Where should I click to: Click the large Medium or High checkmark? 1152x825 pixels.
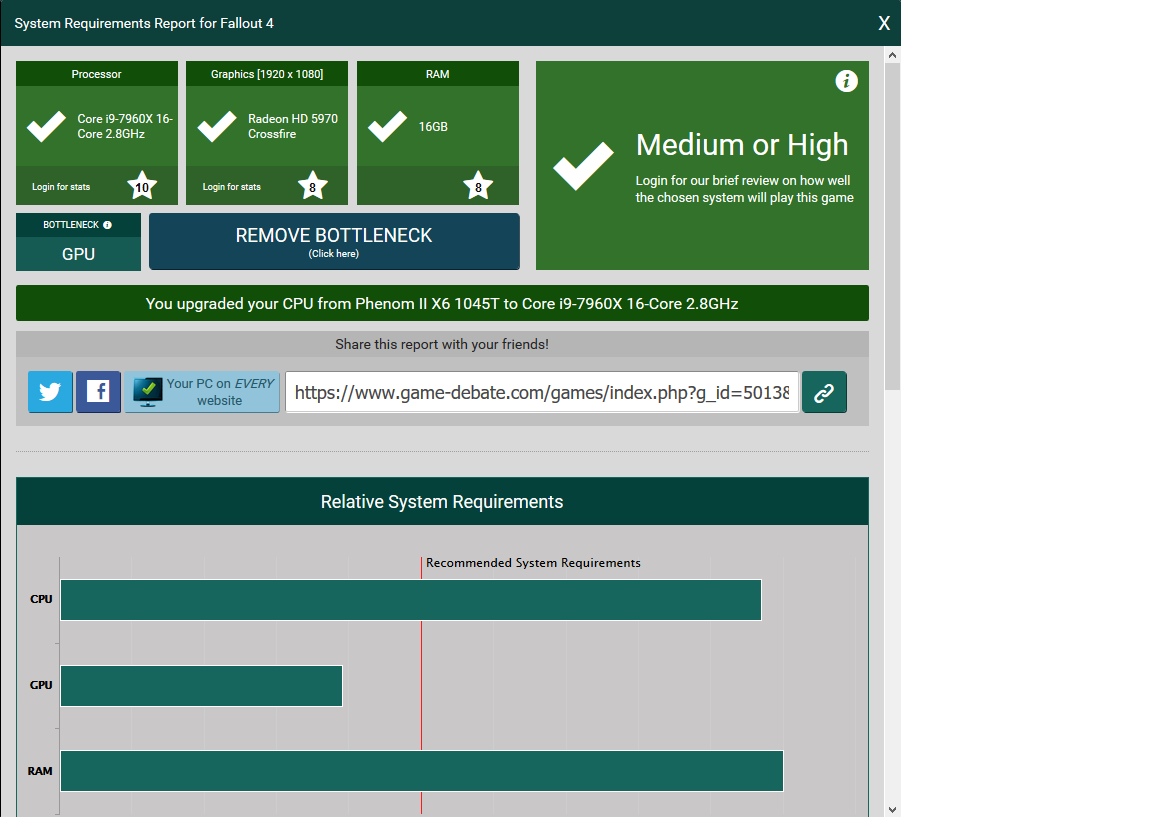point(583,165)
